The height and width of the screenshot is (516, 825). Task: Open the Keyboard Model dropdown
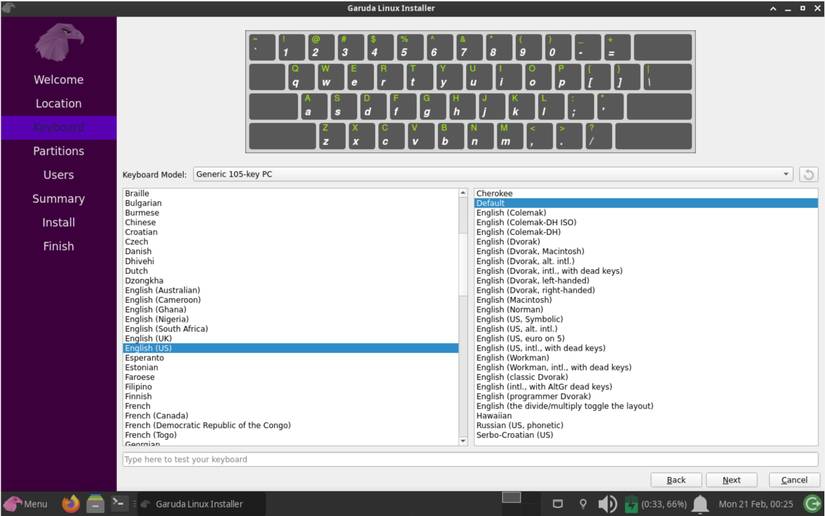pyautogui.click(x=493, y=174)
